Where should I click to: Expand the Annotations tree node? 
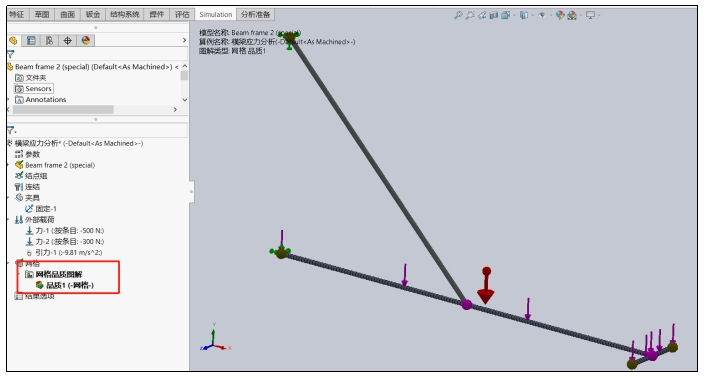click(x=41, y=99)
